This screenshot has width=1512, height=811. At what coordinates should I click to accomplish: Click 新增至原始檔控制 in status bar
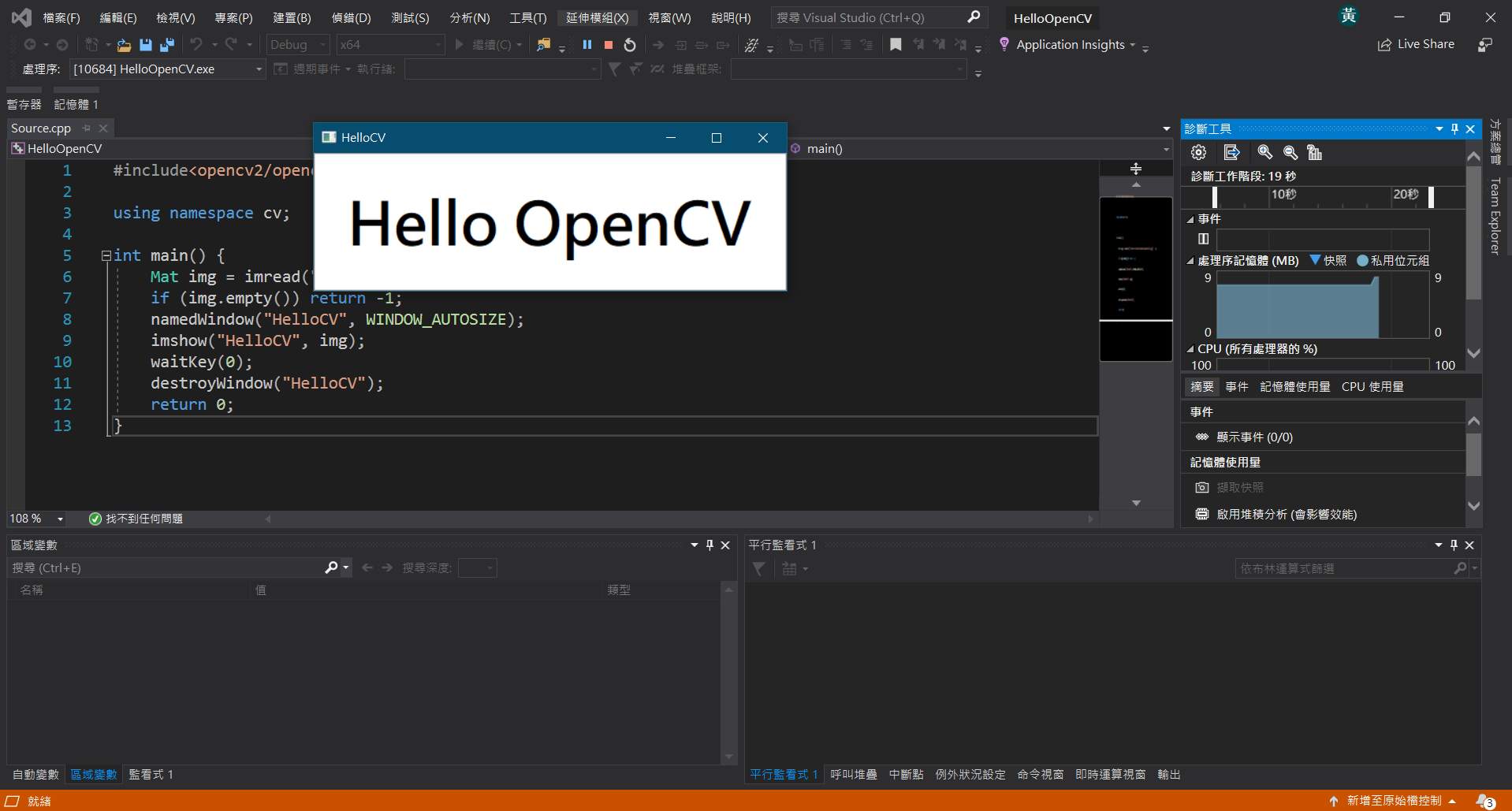pos(1393,800)
